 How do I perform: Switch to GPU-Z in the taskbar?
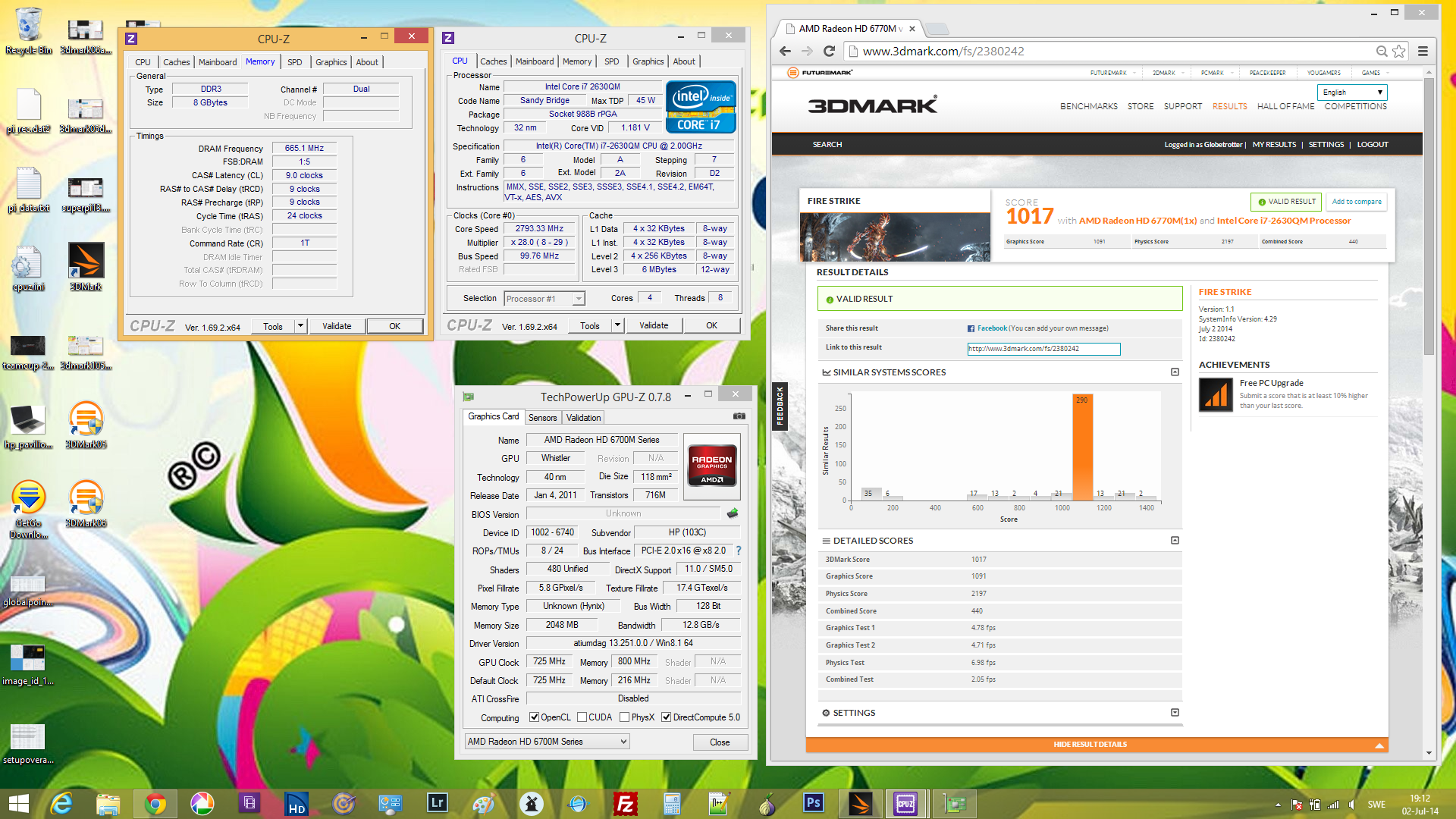pos(954,804)
